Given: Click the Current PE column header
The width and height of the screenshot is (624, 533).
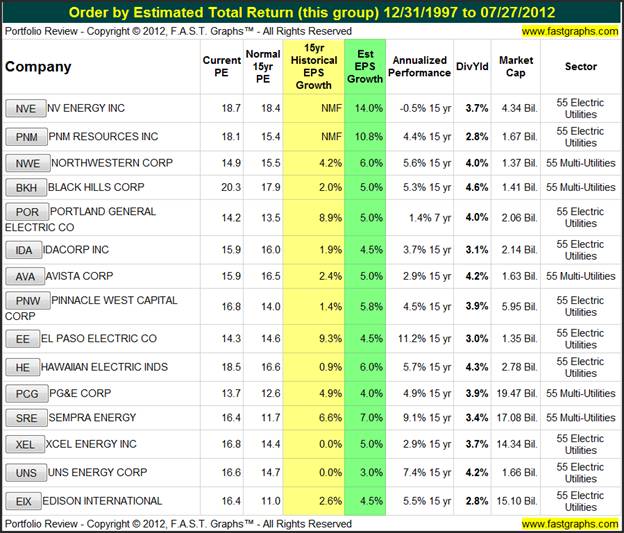Looking at the screenshot, I should tap(222, 66).
